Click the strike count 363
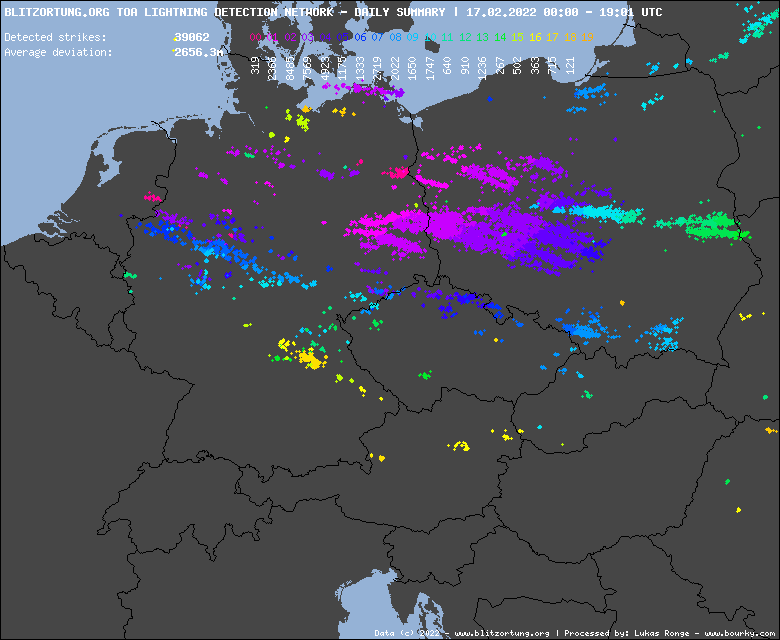 [x=535, y=66]
